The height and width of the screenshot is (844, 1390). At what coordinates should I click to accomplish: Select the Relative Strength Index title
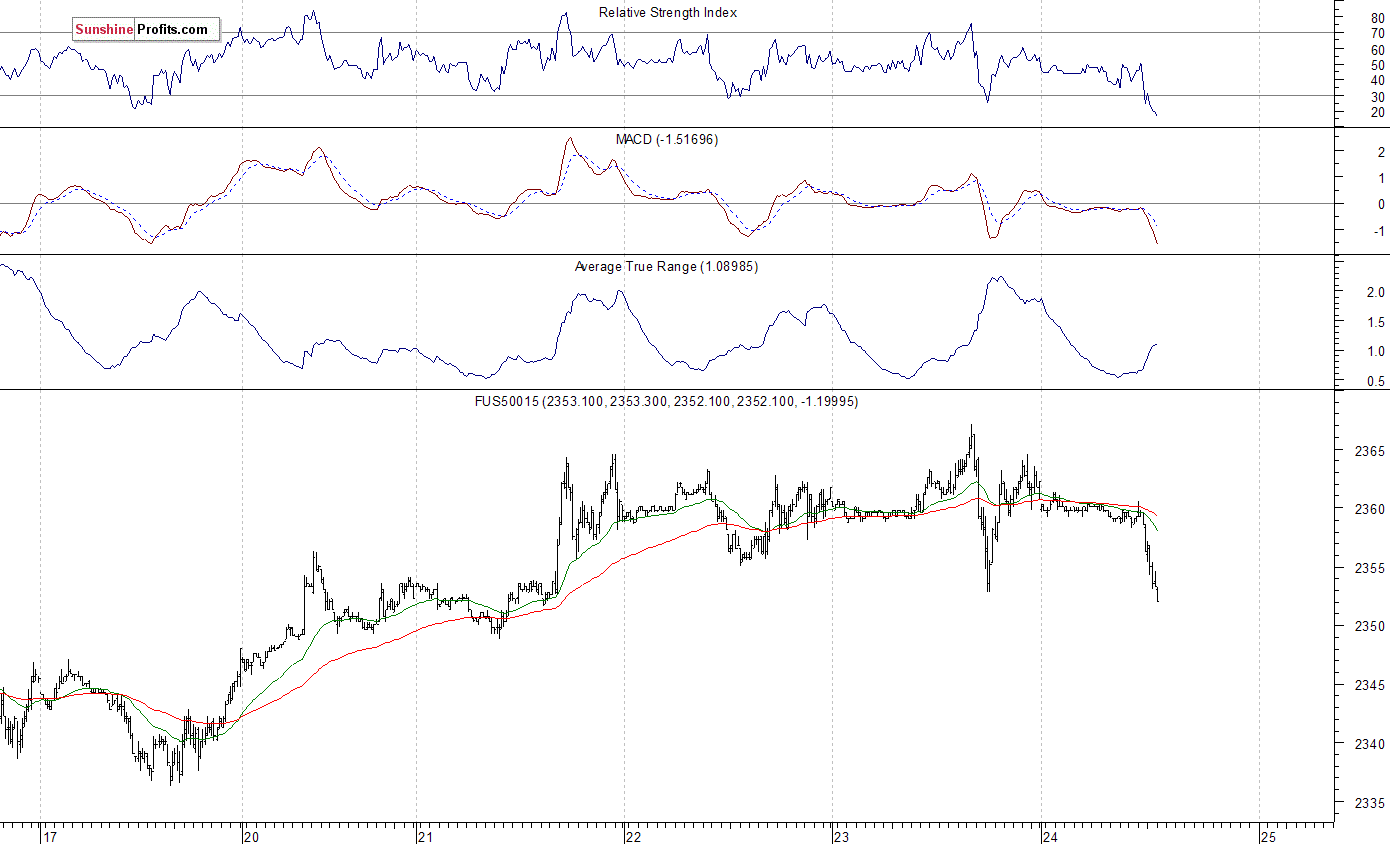tap(668, 13)
